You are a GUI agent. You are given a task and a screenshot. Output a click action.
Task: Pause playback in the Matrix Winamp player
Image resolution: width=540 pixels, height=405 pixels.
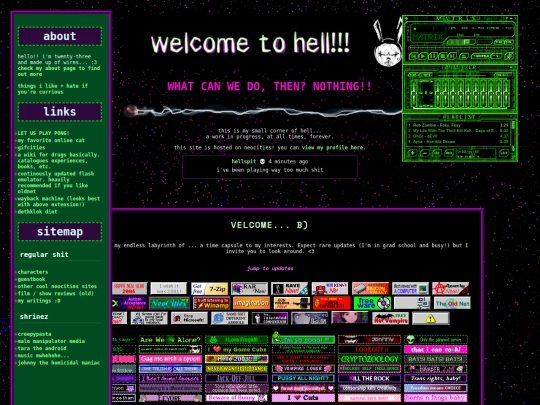click(433, 56)
